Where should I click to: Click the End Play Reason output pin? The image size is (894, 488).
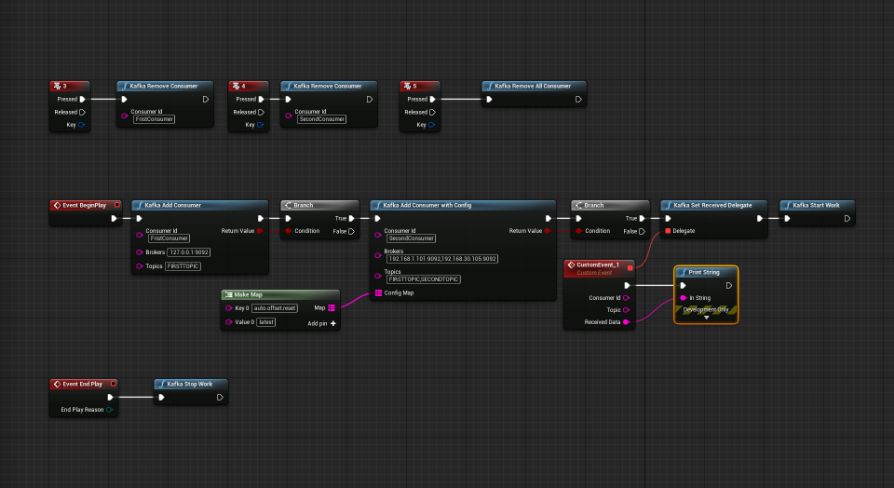click(110, 409)
